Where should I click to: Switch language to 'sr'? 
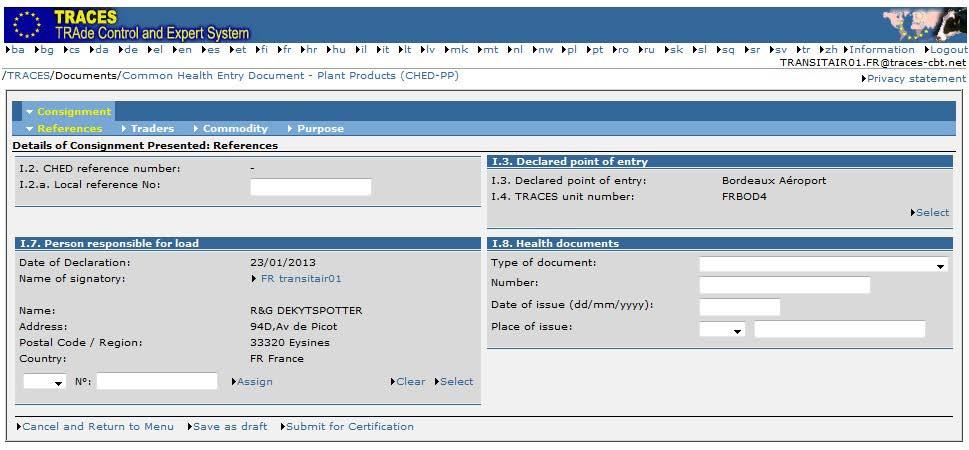pyautogui.click(x=752, y=50)
